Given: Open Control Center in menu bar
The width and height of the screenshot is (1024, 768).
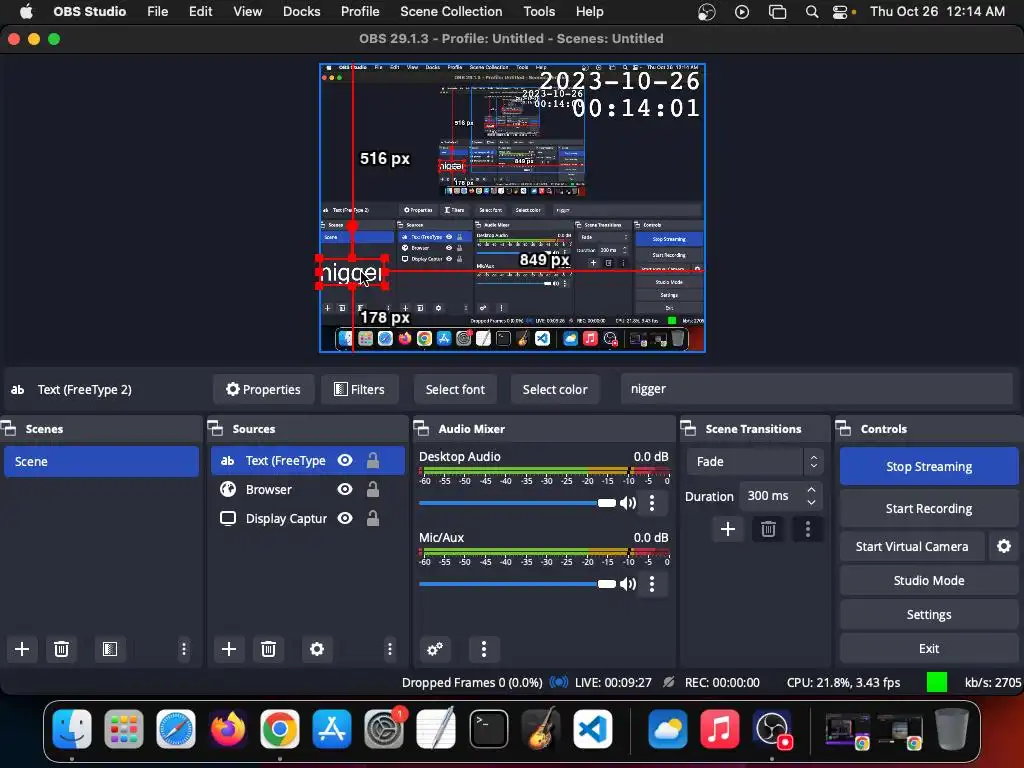Looking at the screenshot, I should tap(840, 11).
